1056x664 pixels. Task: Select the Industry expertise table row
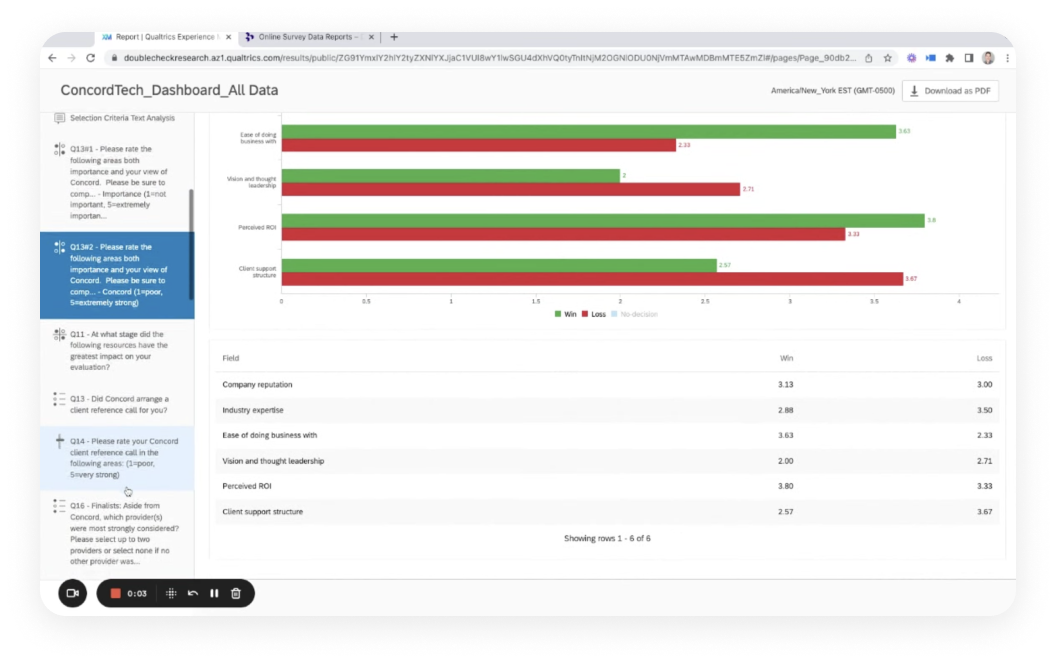[607, 410]
